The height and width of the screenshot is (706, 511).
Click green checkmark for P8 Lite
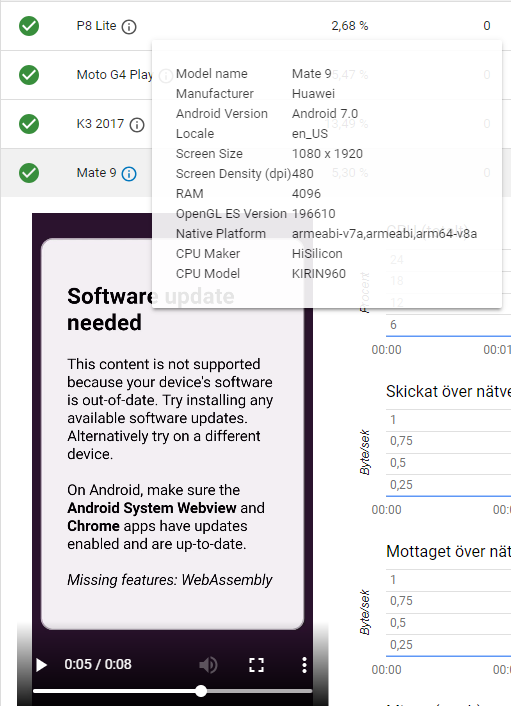tap(29, 26)
